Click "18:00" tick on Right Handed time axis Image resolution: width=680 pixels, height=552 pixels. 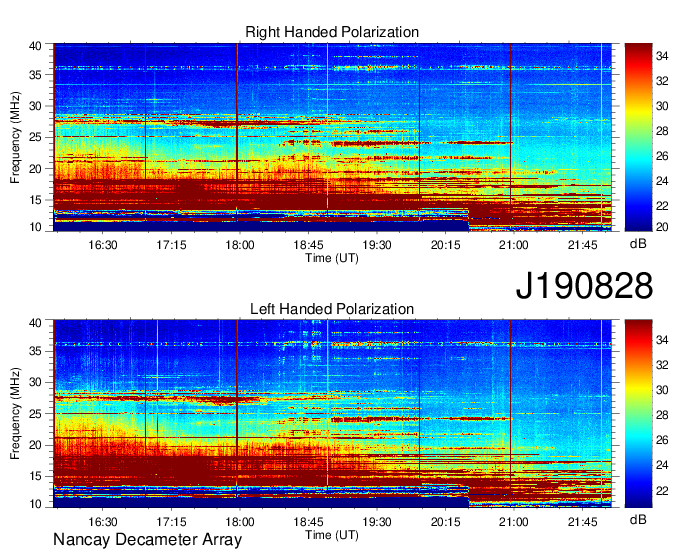point(240,245)
